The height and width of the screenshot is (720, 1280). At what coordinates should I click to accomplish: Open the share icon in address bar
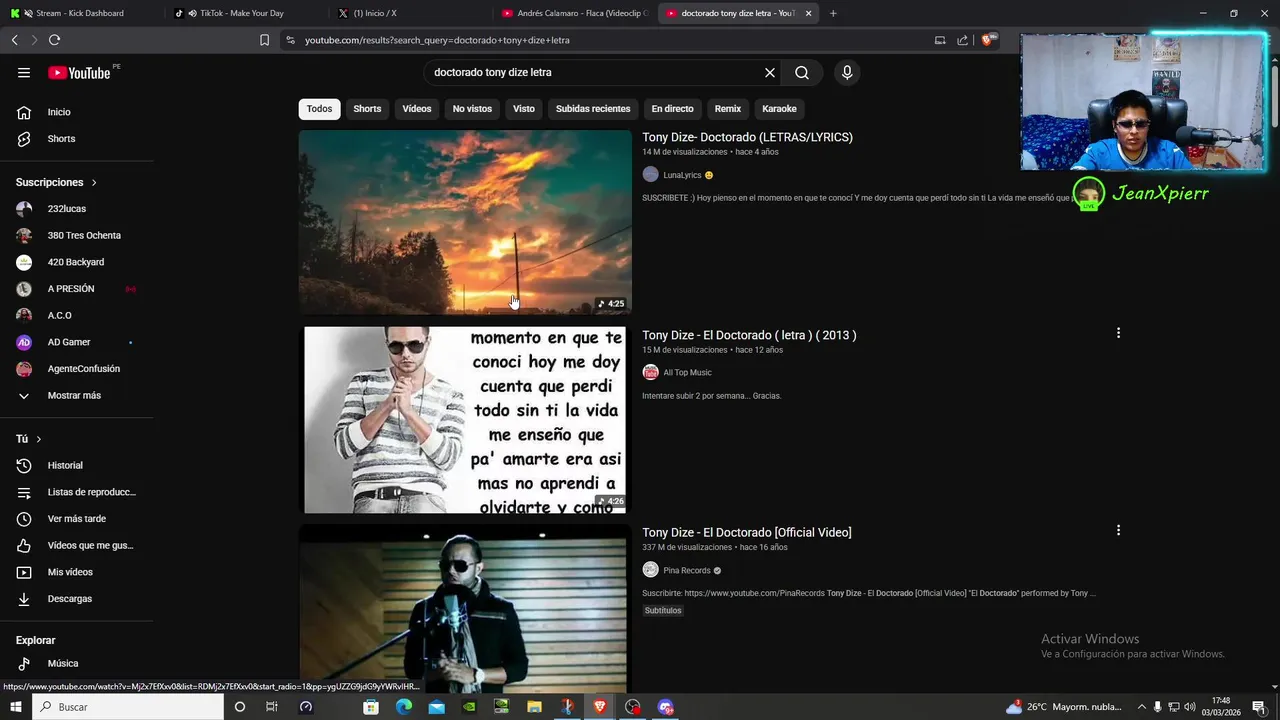962,40
